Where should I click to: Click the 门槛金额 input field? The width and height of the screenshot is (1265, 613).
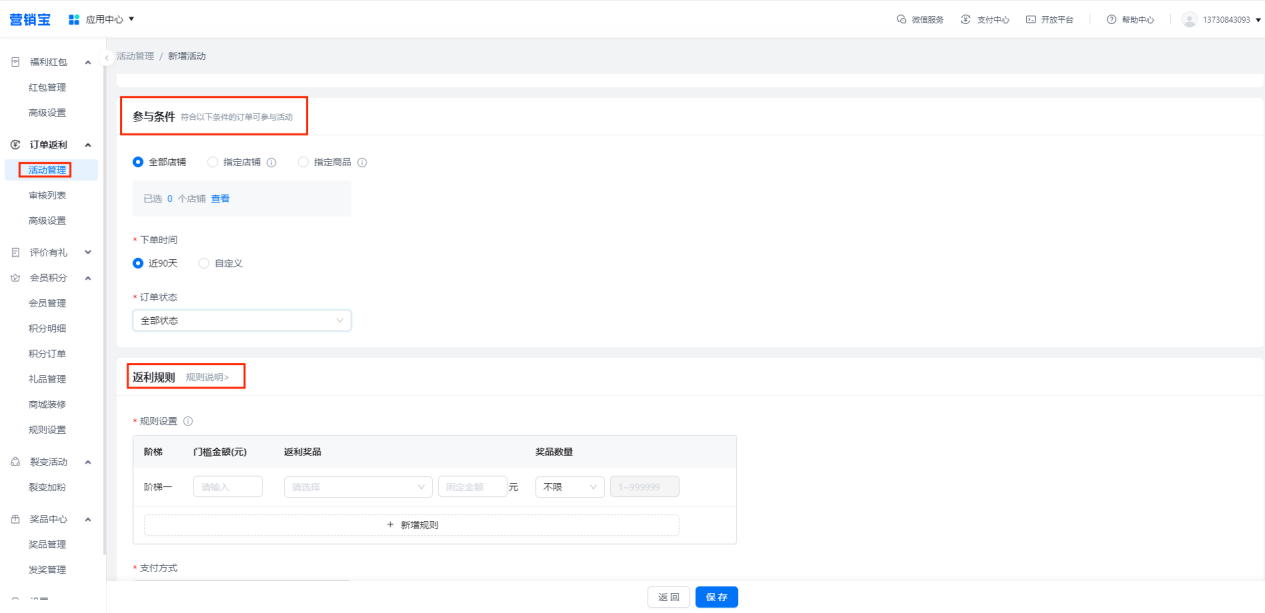(x=227, y=487)
